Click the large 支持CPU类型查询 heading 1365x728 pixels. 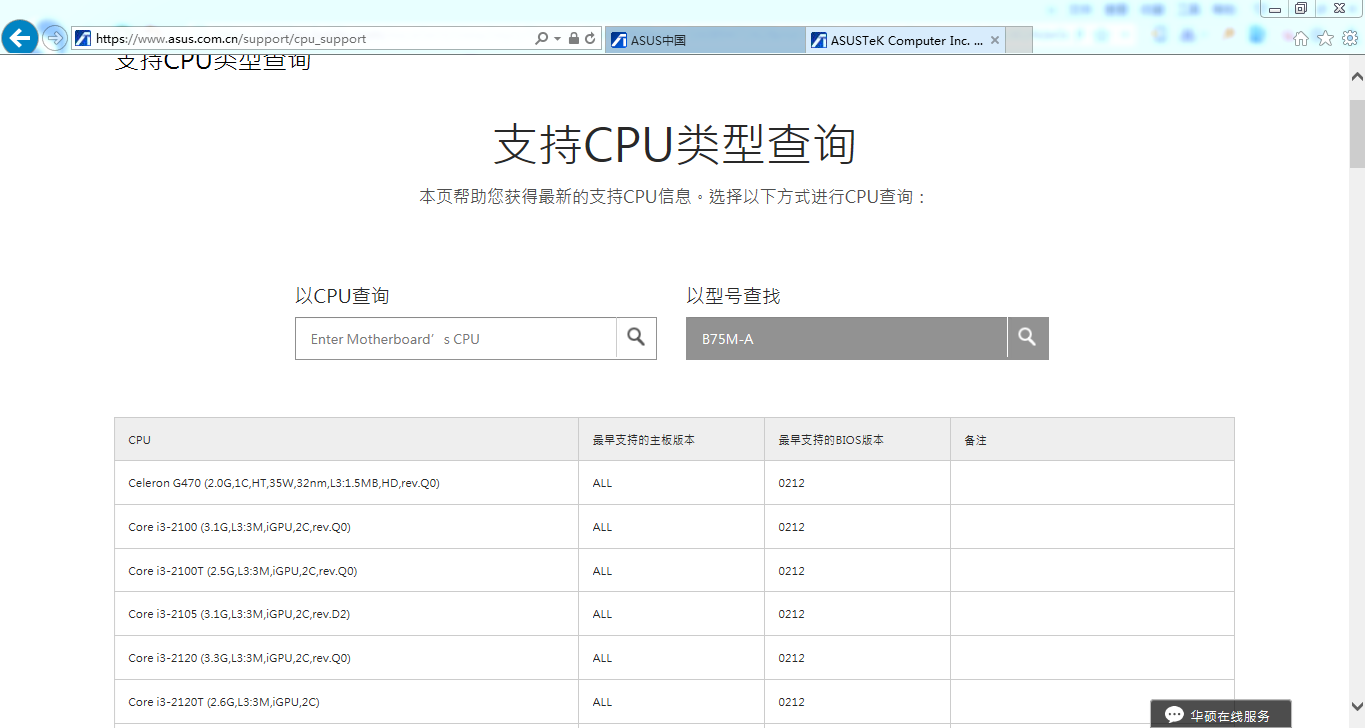click(x=675, y=145)
